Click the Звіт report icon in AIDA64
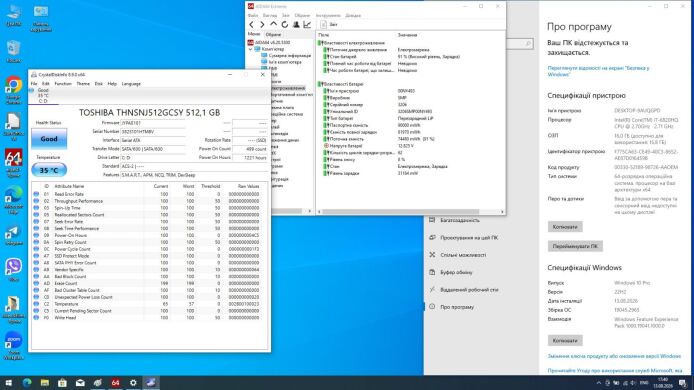694x390 pixels. [x=324, y=25]
